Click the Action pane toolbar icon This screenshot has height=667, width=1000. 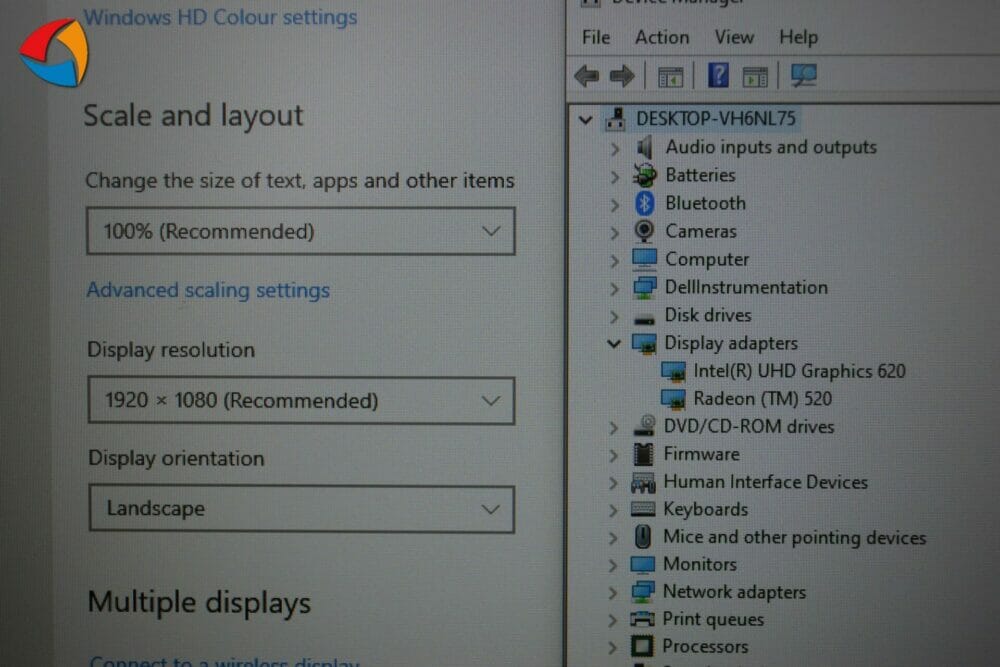755,77
